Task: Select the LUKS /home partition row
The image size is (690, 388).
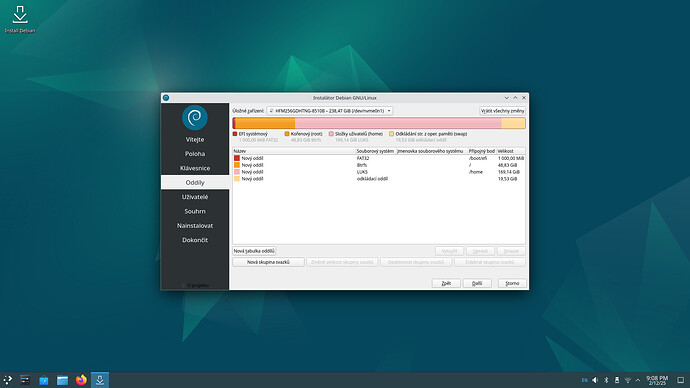Action: [x=379, y=172]
